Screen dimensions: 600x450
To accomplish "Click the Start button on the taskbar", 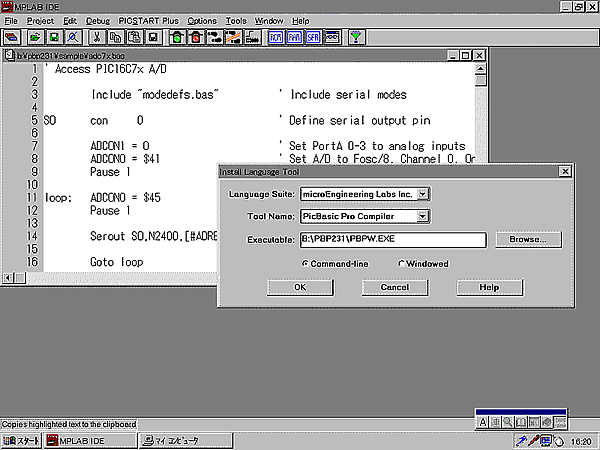I will pos(22,440).
